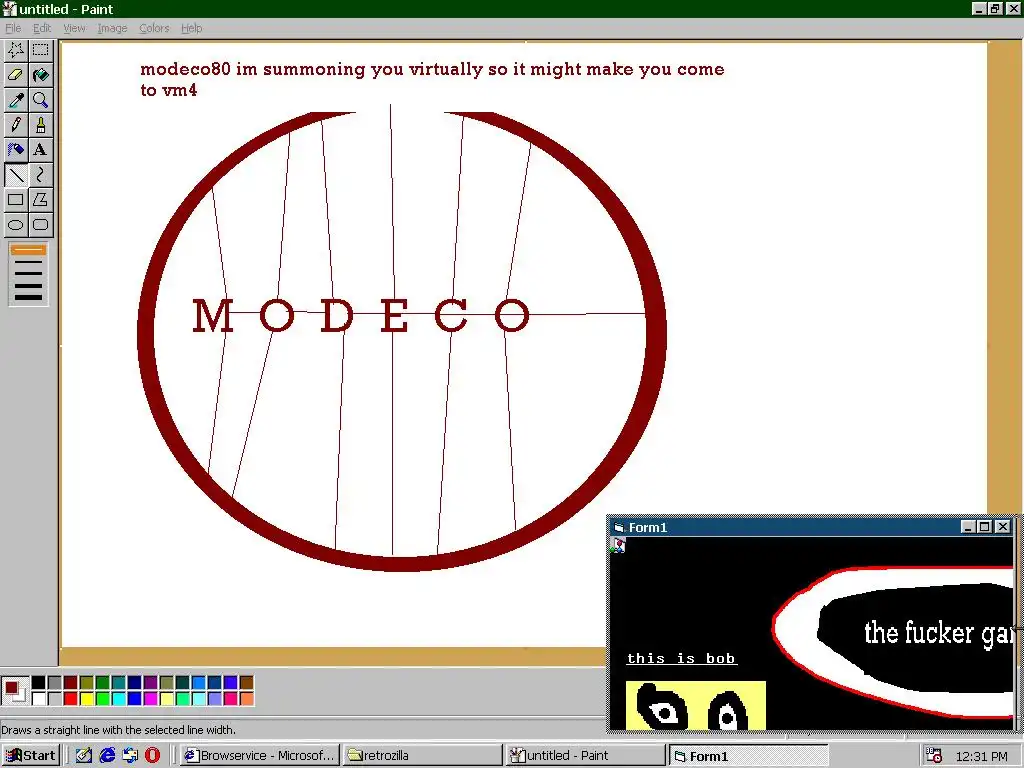Viewport: 1024px width, 768px height.
Task: Select the Text tool
Action: (x=40, y=150)
